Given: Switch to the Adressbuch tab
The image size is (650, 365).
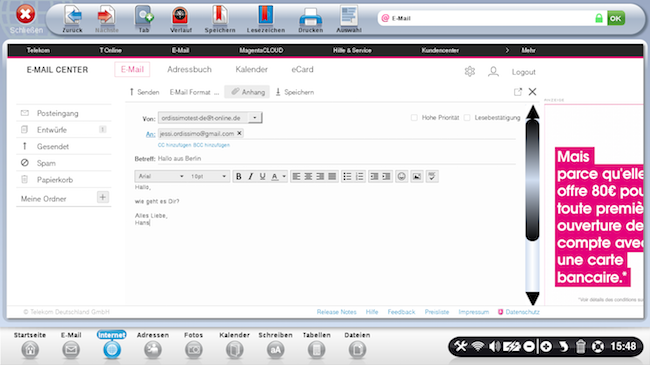Looking at the screenshot, I should click(x=189, y=70).
